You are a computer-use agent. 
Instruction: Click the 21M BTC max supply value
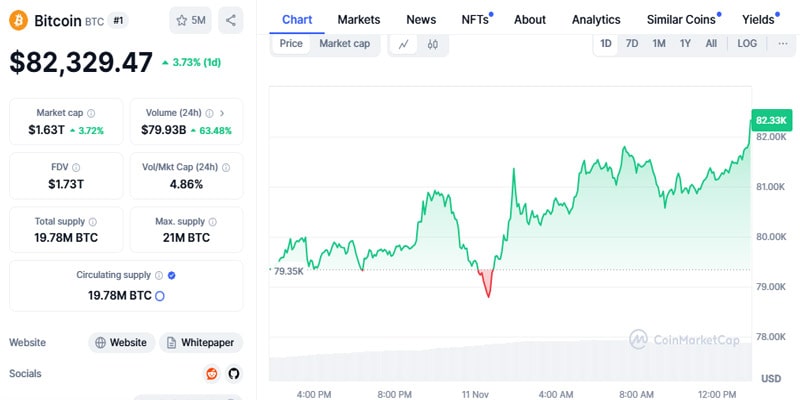[186, 238]
